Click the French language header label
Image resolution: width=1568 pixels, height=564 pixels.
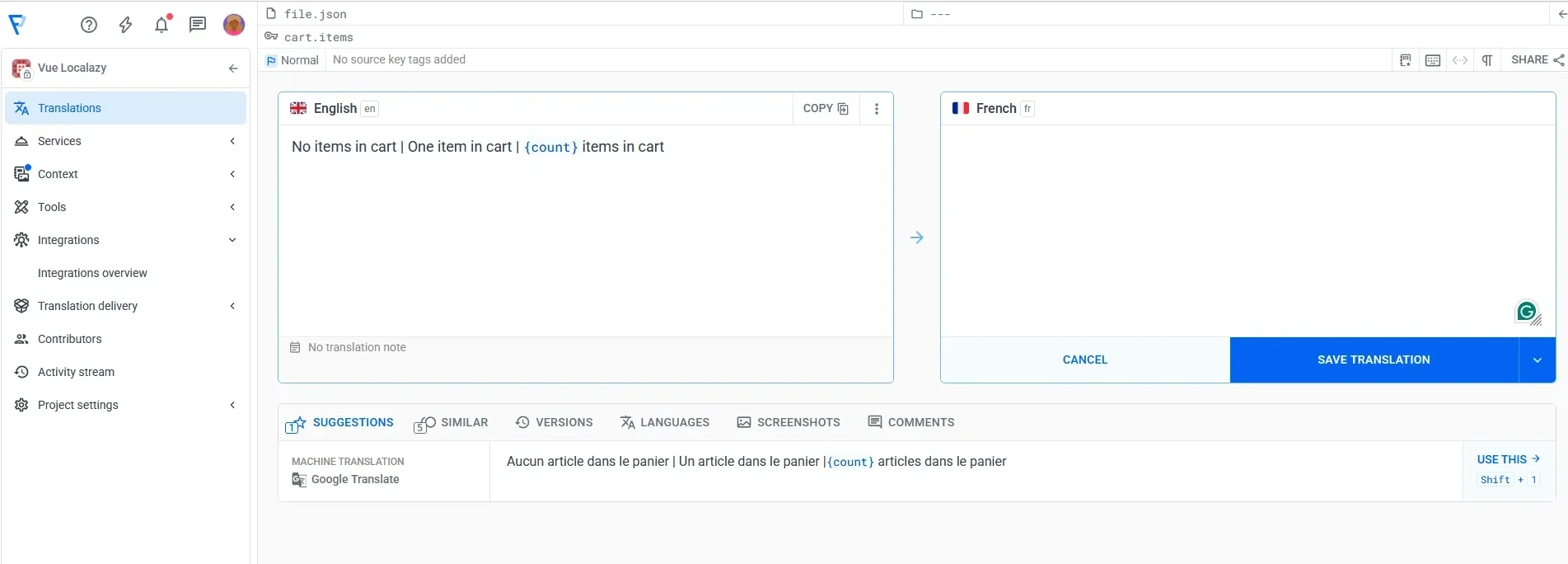click(x=996, y=109)
